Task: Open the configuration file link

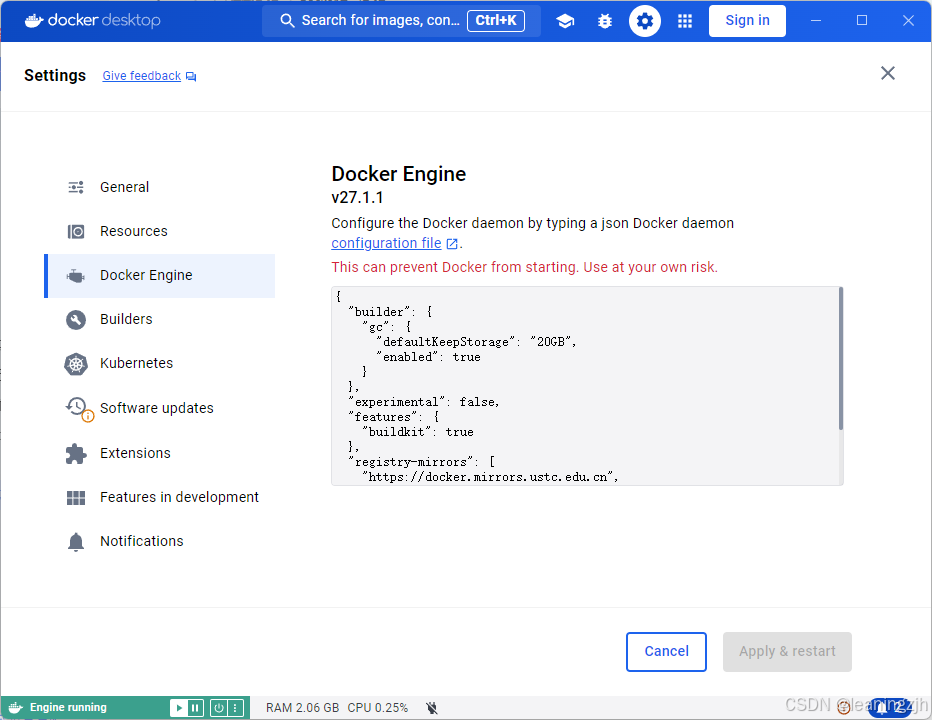Action: click(x=386, y=243)
